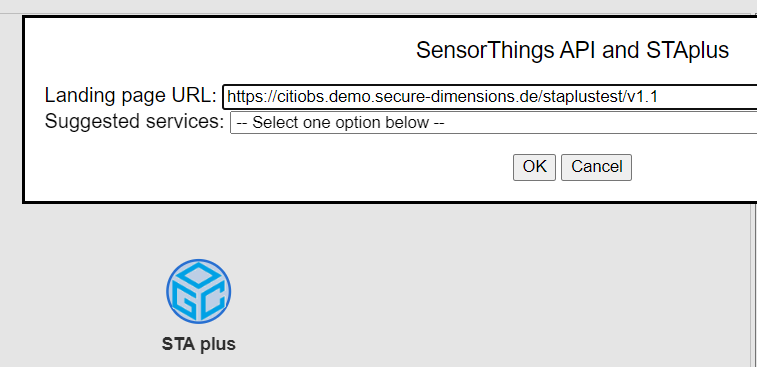The width and height of the screenshot is (757, 367).
Task: Click the 'Landing page URL:' label
Action: point(131,96)
